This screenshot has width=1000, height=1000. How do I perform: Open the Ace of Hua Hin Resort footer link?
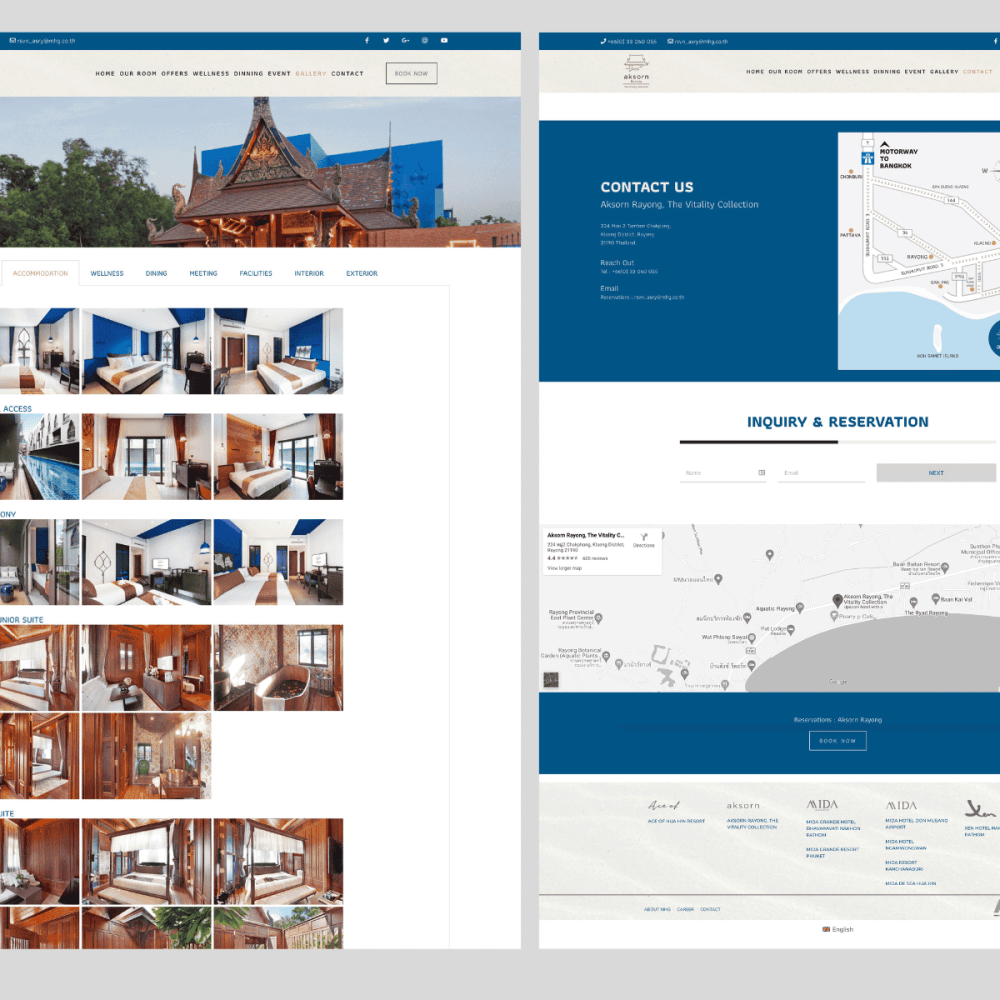tap(676, 821)
